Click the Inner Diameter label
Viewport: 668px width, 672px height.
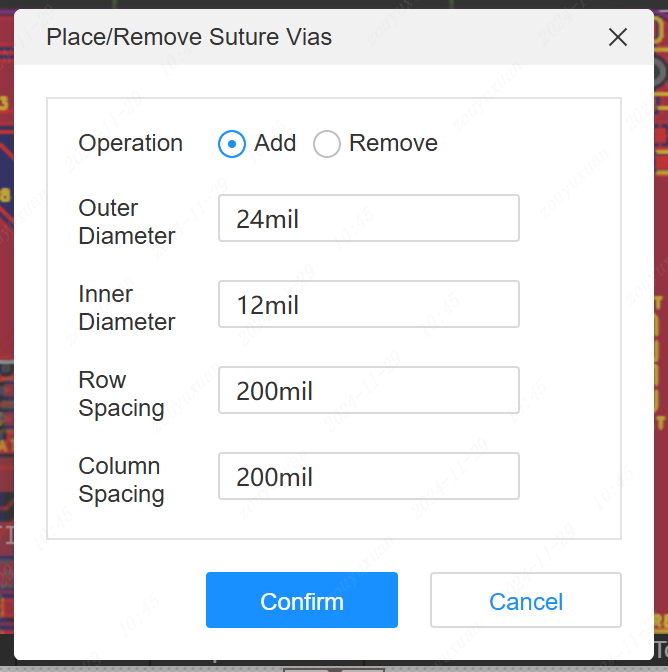pyautogui.click(x=126, y=308)
